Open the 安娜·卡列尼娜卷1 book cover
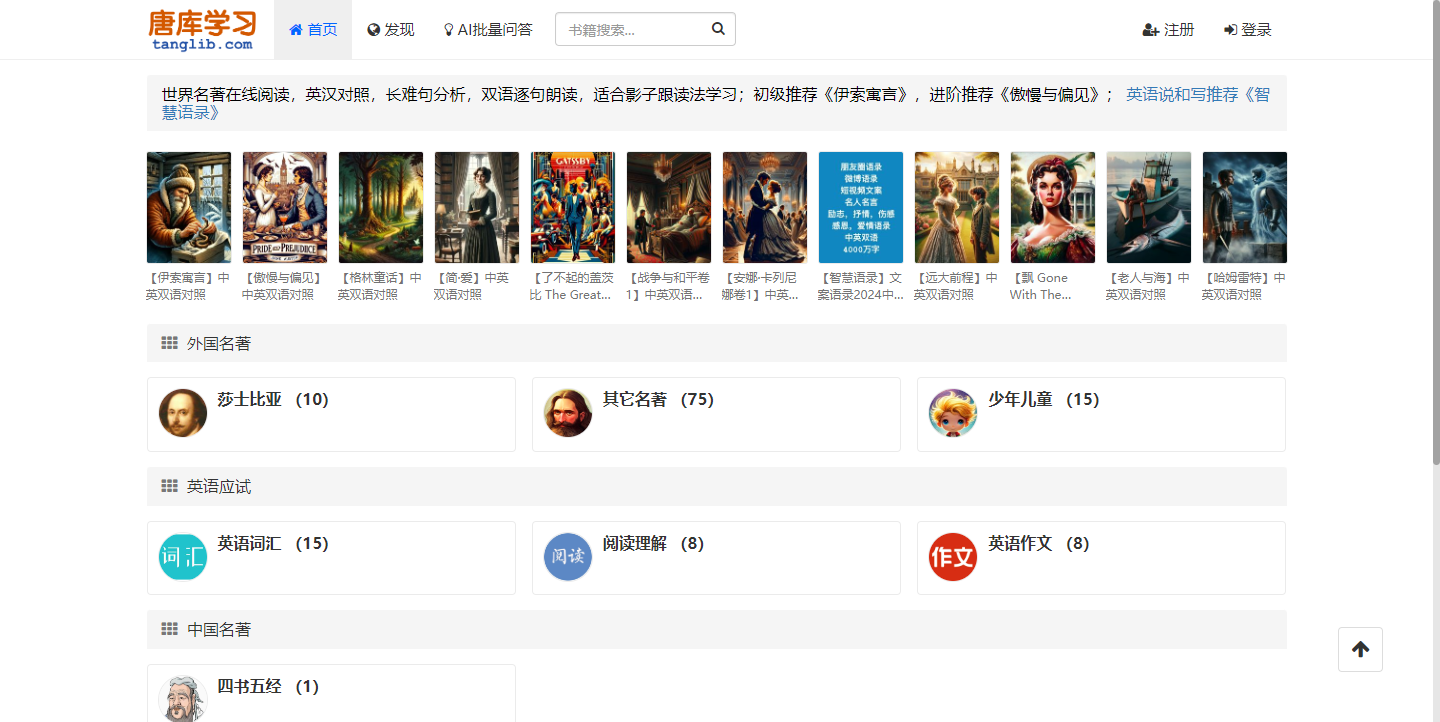1440x722 pixels. pyautogui.click(x=765, y=207)
